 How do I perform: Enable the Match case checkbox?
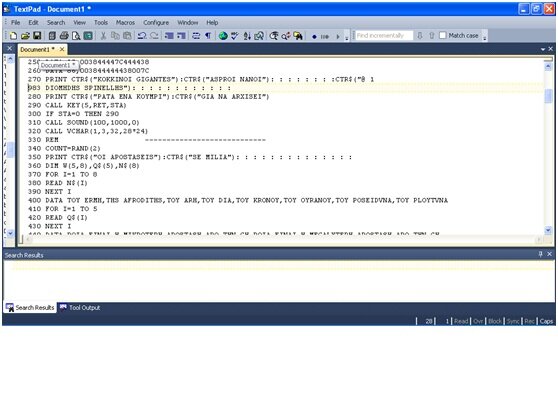pyautogui.click(x=443, y=36)
